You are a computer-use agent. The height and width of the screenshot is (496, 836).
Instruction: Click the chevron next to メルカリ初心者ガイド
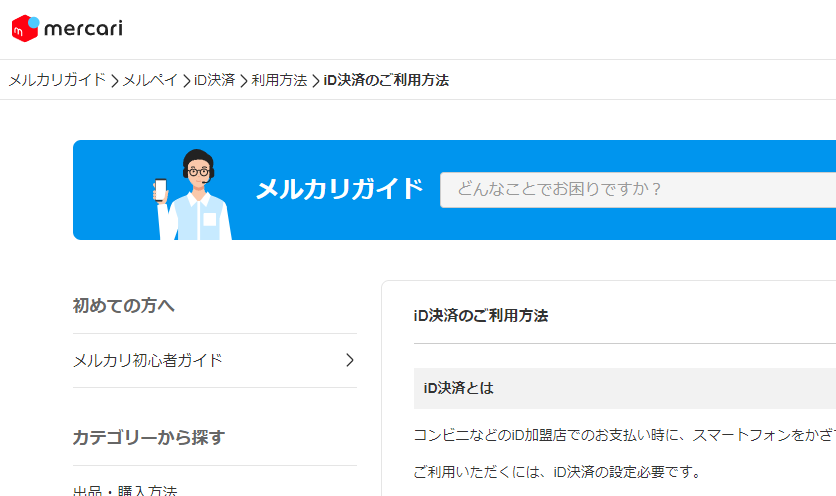point(350,361)
